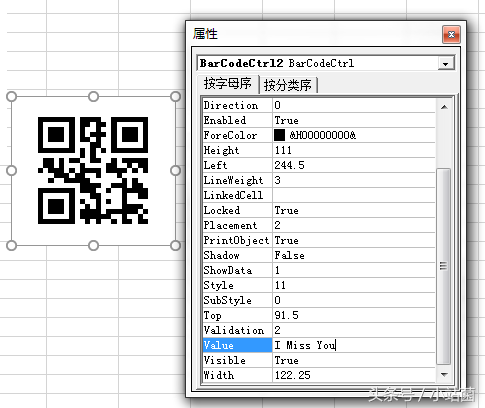Close the 属性 properties window
This screenshot has width=485, height=408.
(x=451, y=34)
